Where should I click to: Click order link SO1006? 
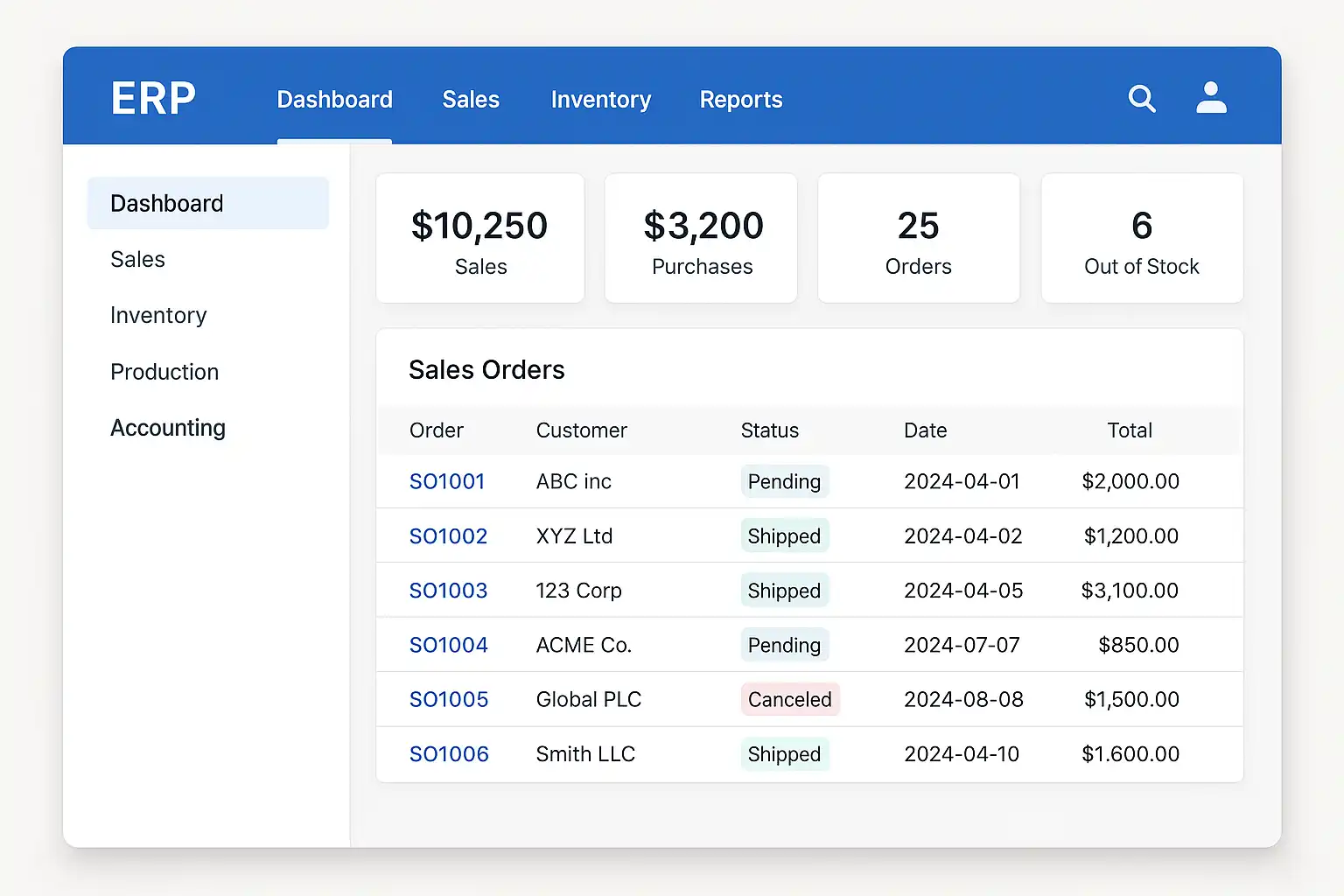[449, 754]
